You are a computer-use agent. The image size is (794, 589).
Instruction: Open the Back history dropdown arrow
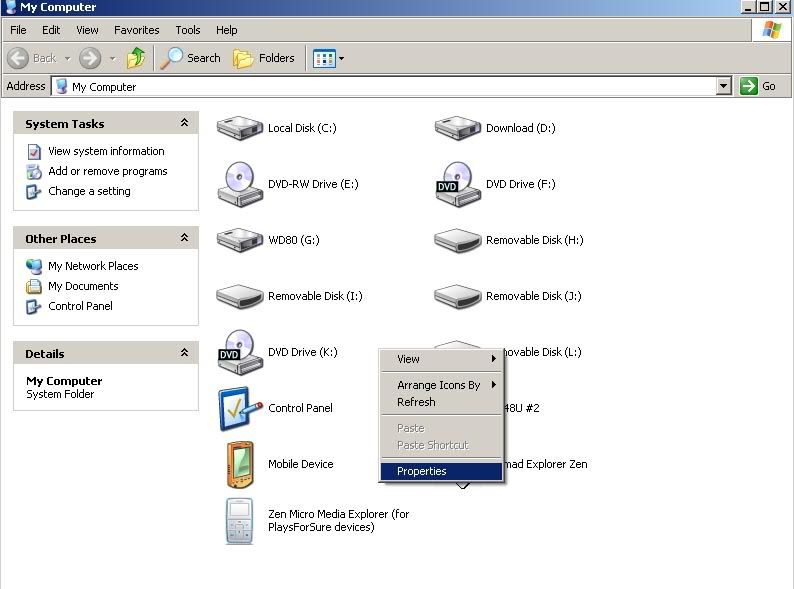click(67, 59)
